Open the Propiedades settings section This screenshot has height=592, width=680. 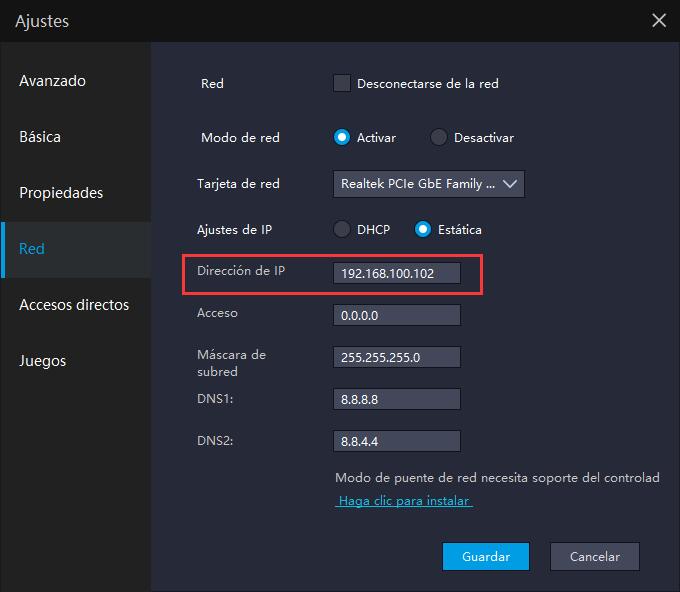(61, 193)
